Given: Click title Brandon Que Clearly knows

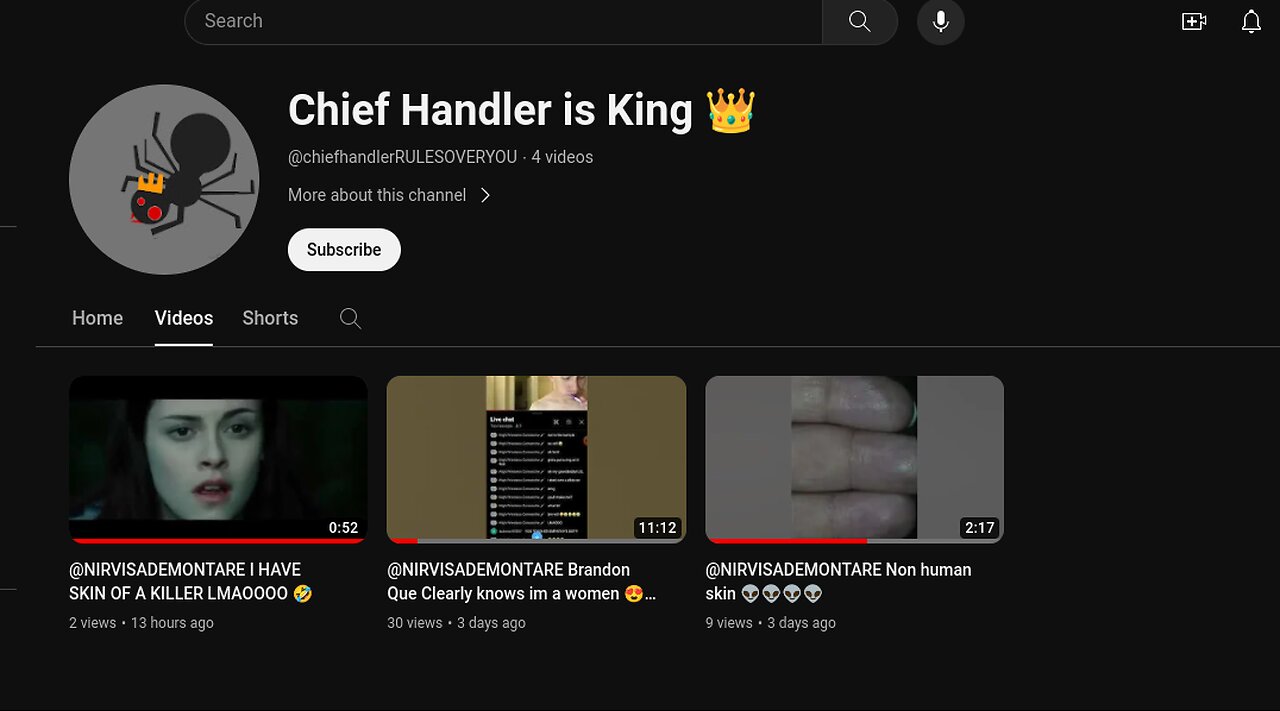Looking at the screenshot, I should click(x=521, y=581).
